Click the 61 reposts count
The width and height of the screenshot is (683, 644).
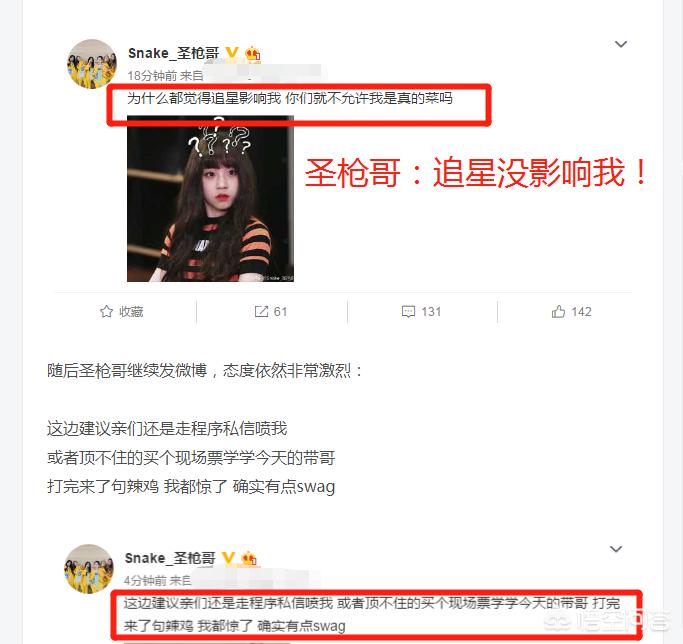[280, 312]
